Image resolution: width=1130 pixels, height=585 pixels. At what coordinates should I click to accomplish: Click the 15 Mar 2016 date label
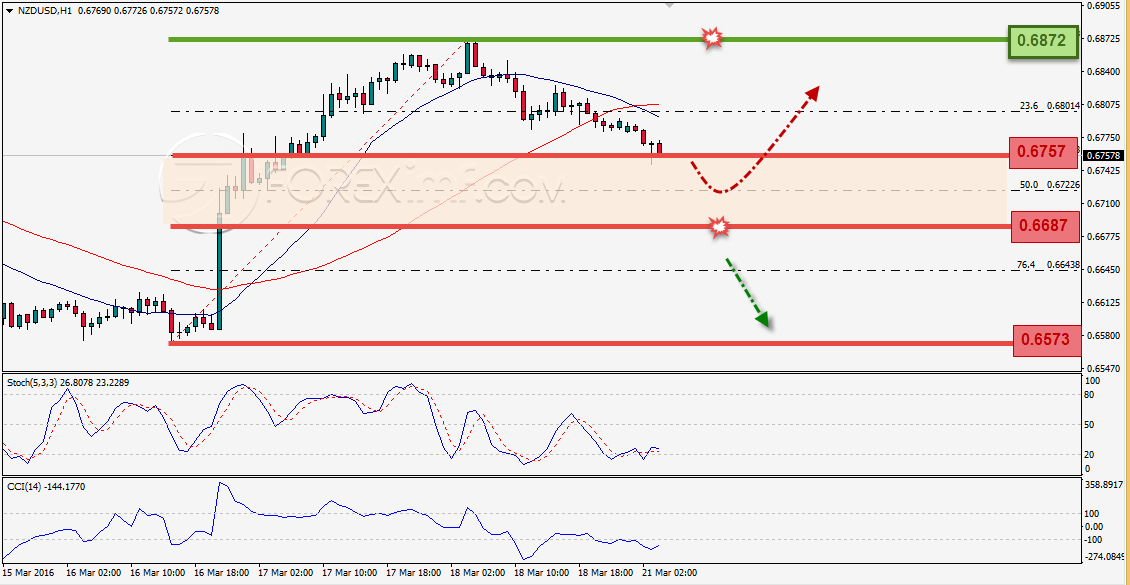[26, 573]
